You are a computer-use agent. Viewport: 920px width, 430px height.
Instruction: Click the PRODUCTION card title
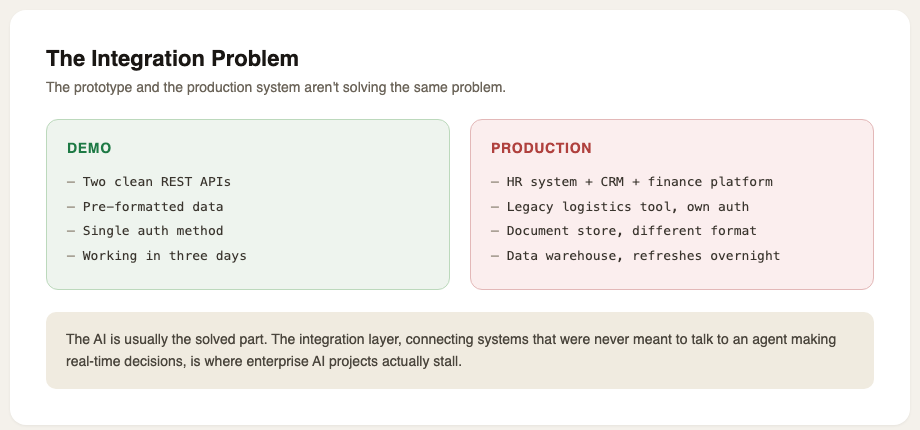(541, 148)
